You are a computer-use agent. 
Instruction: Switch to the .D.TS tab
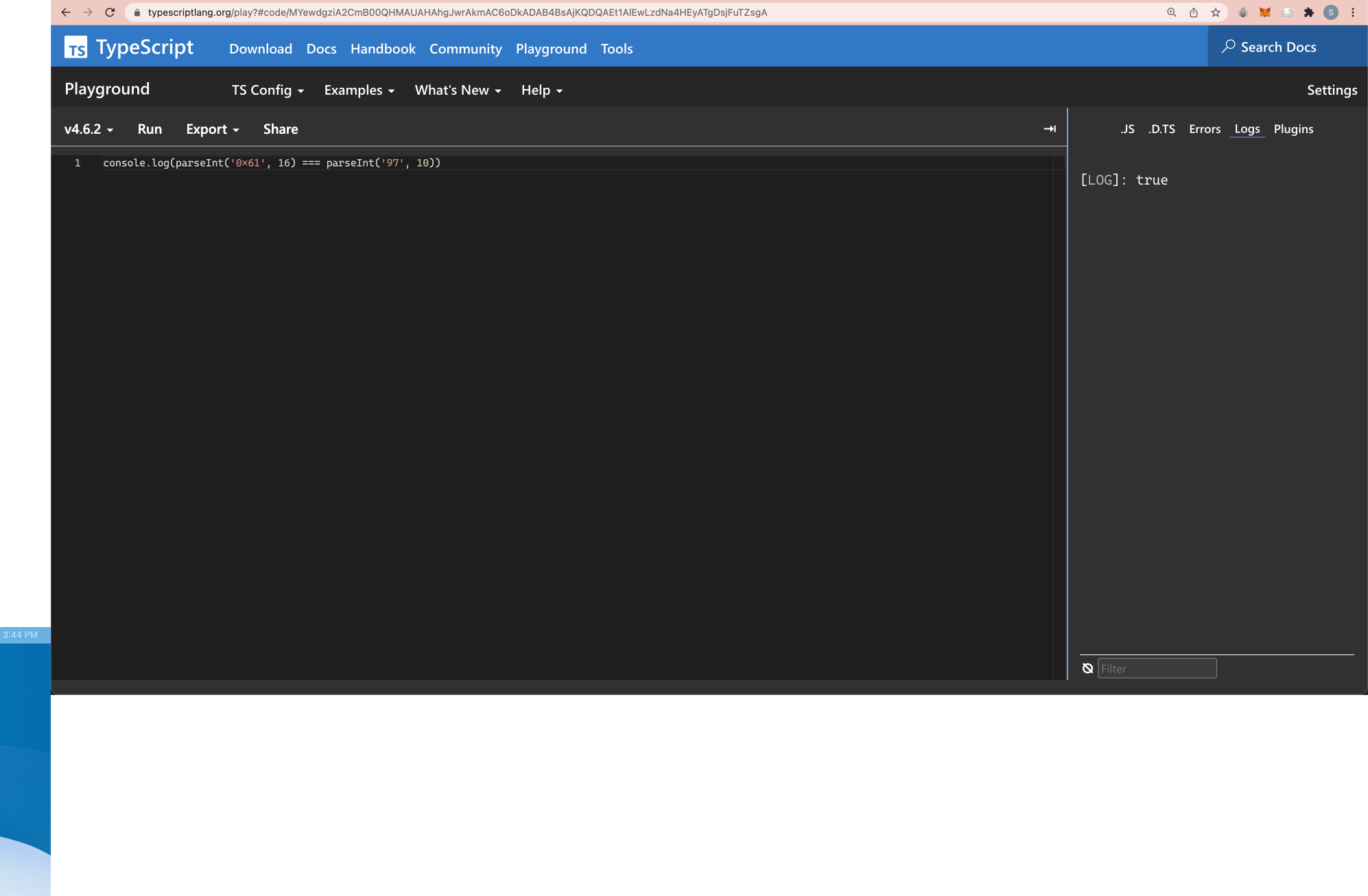[1162, 129]
